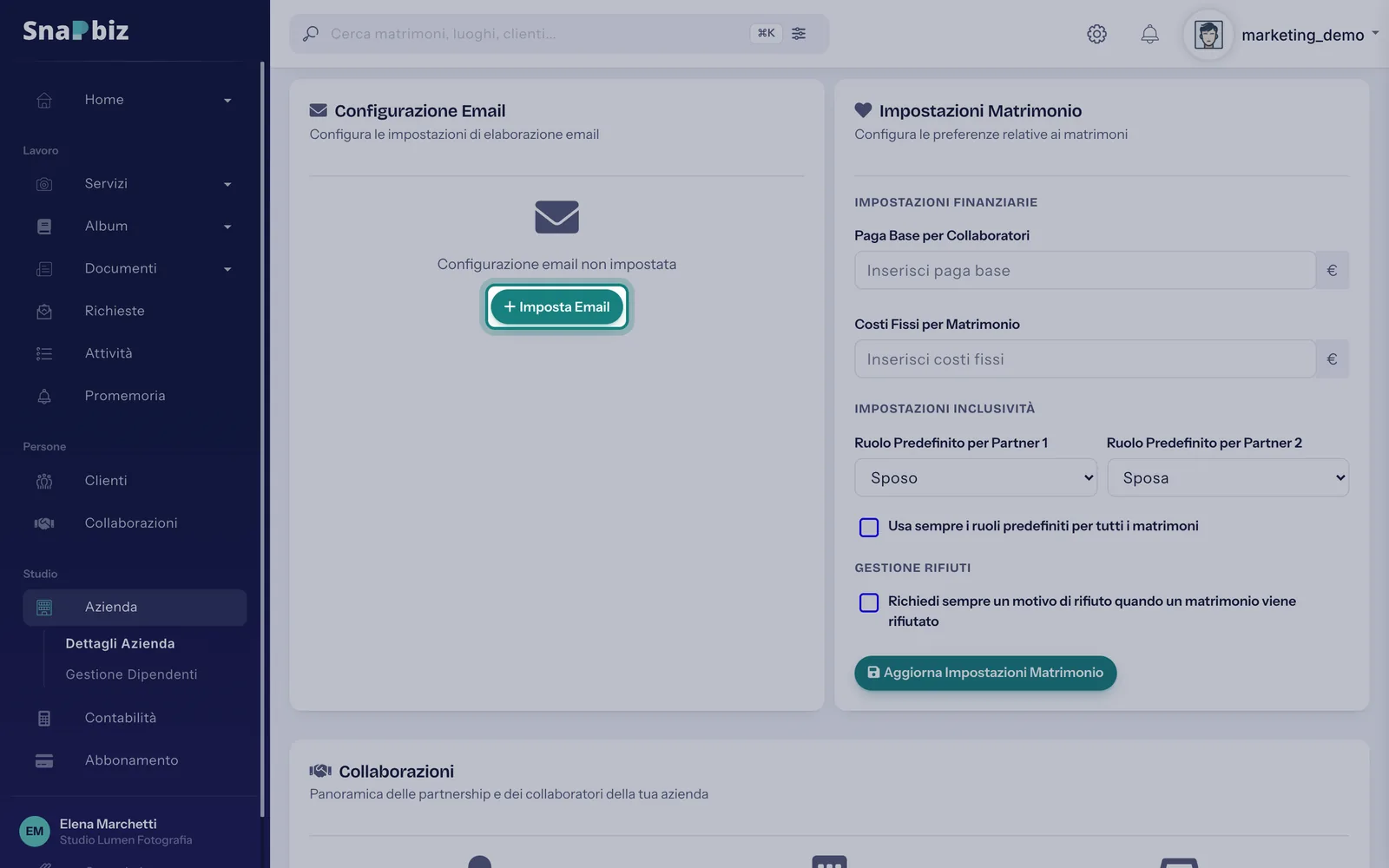
Task: Check require rejection reason checkbox
Action: [x=869, y=602]
